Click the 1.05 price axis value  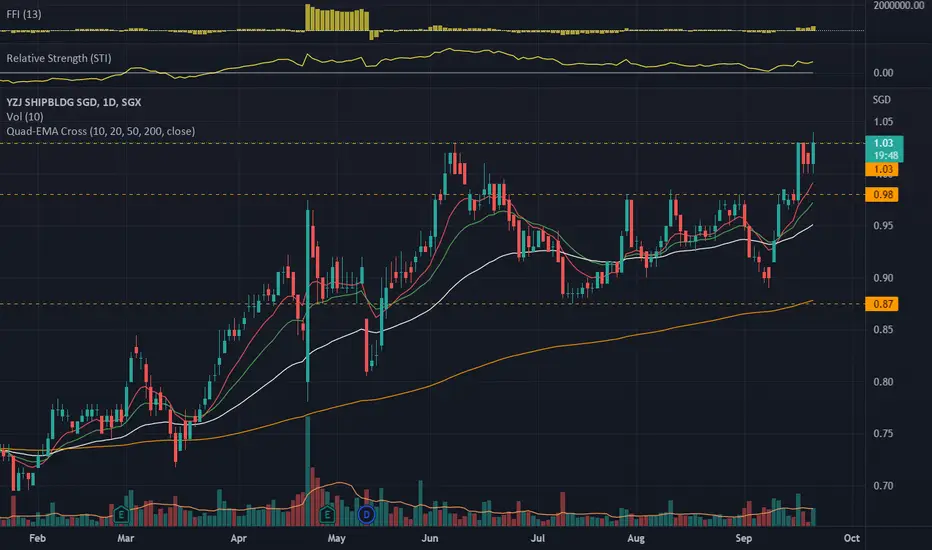click(883, 122)
